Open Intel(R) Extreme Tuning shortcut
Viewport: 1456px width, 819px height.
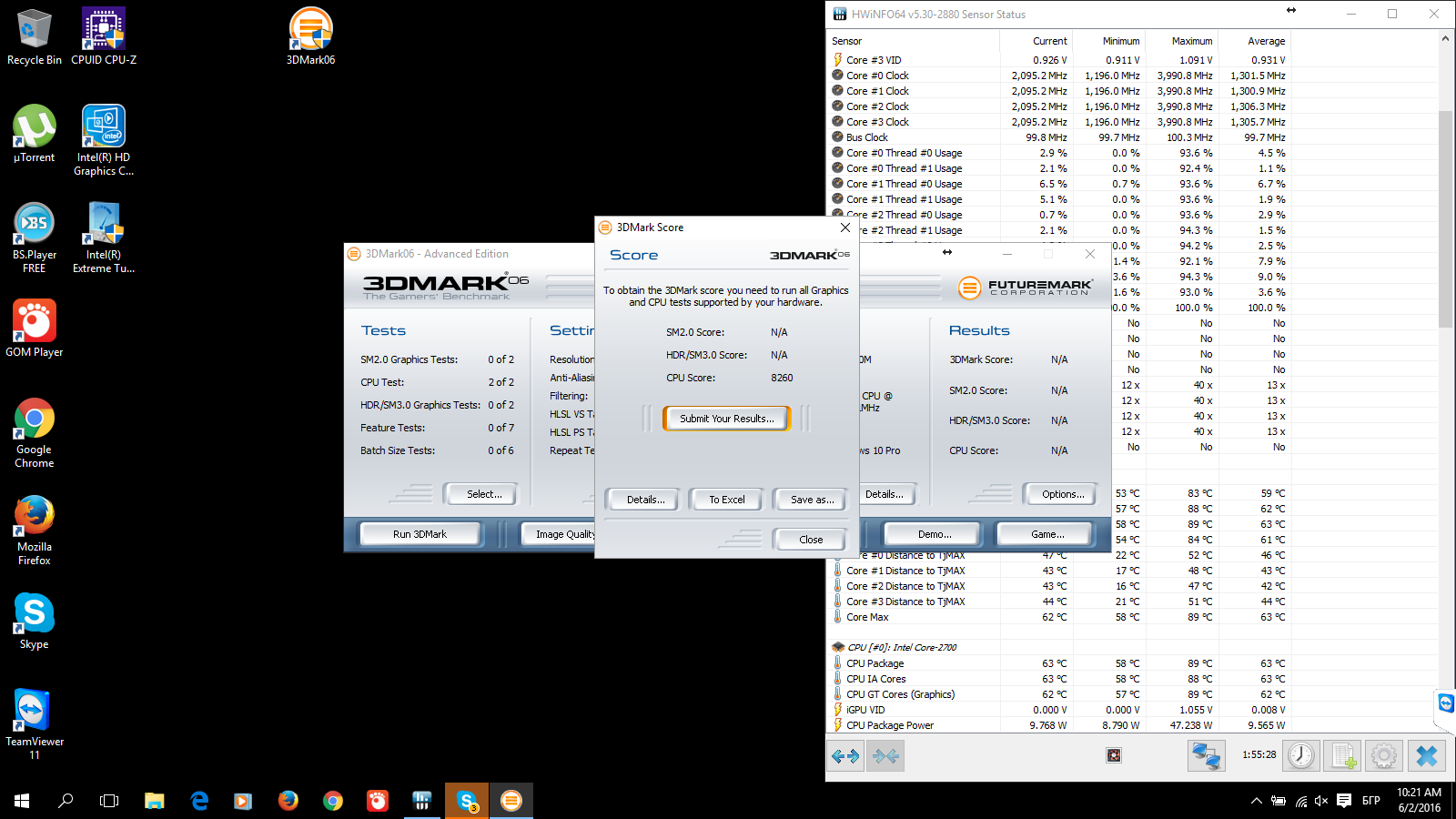(x=104, y=238)
